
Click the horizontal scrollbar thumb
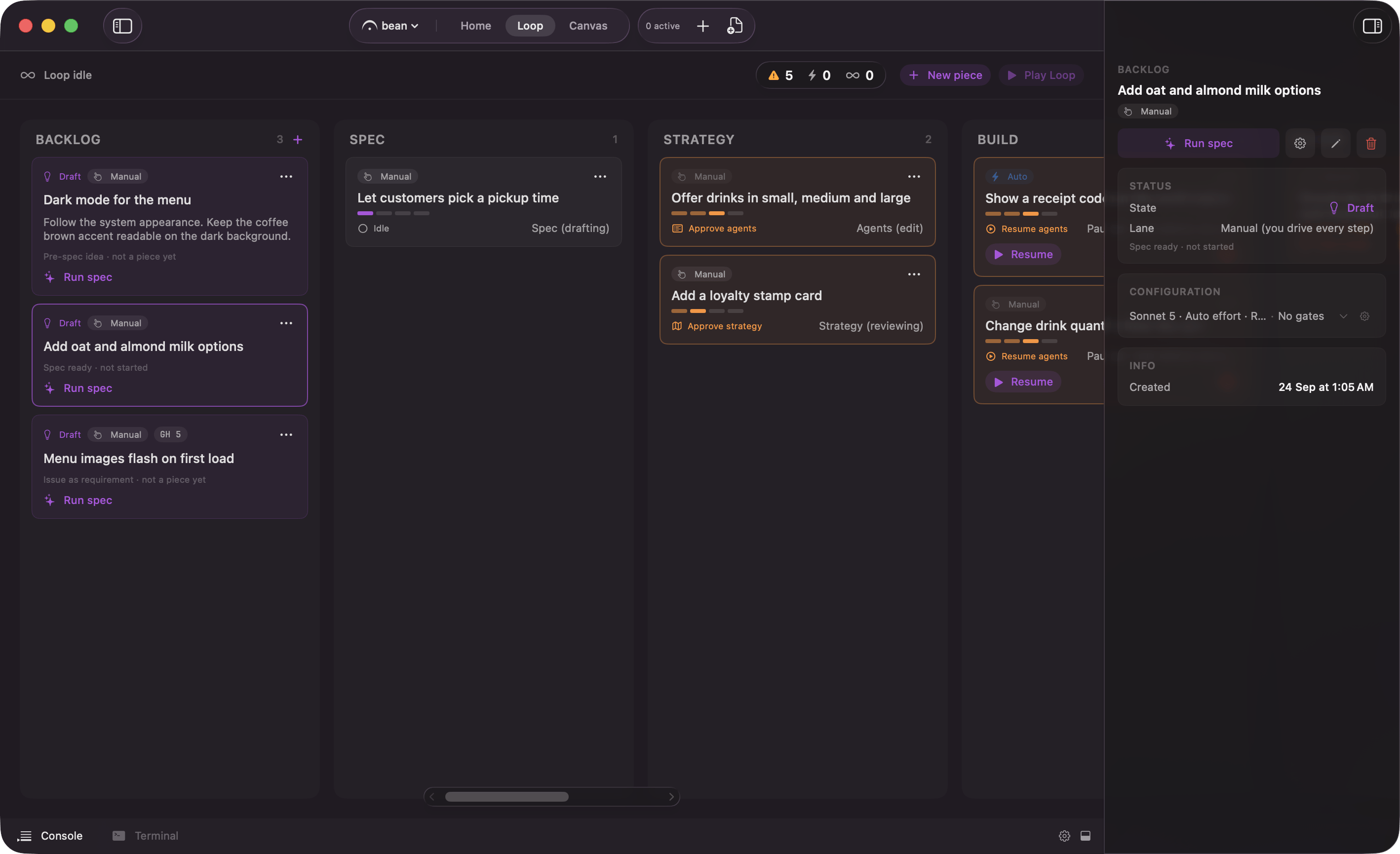click(506, 797)
